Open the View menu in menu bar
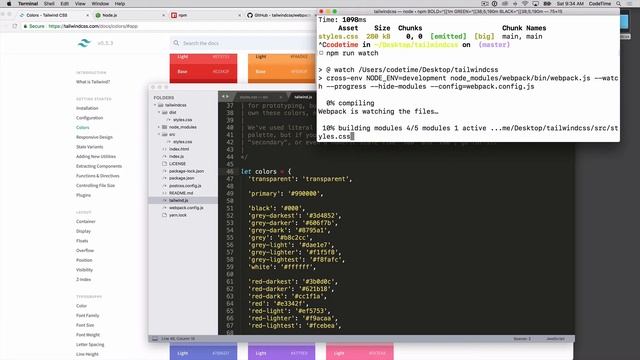The width and height of the screenshot is (640, 360). (80, 4)
